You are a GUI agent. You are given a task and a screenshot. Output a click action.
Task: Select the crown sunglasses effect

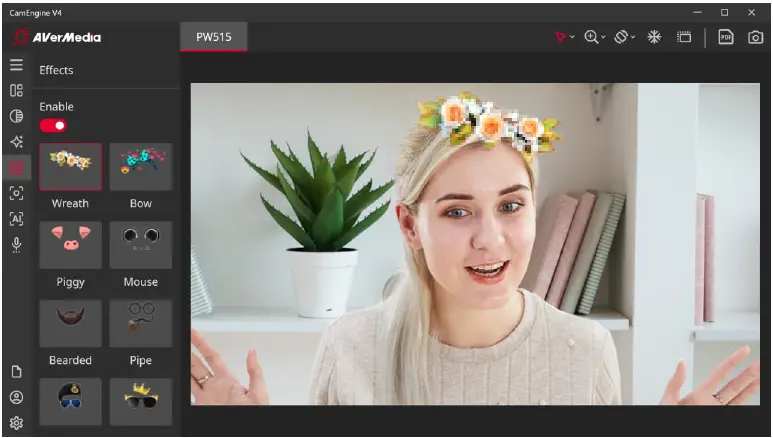[141, 402]
